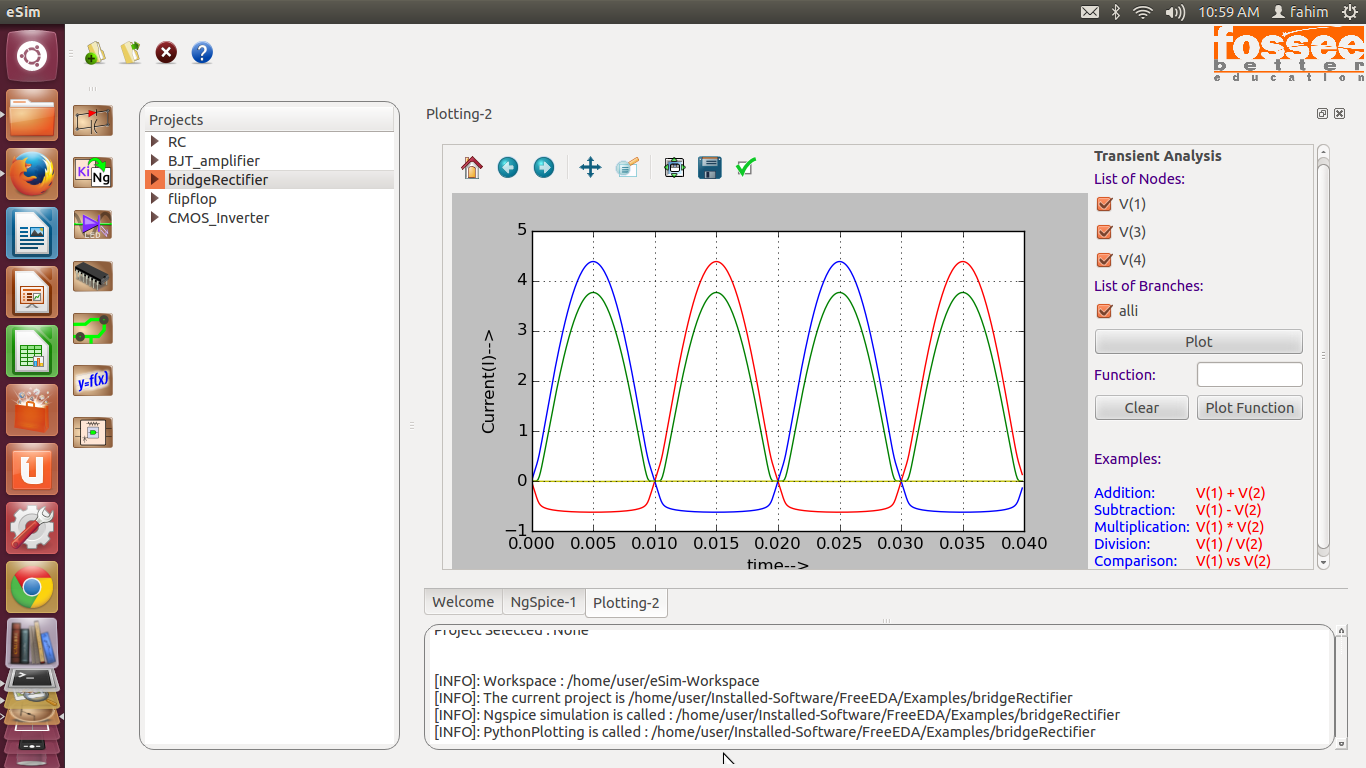Click the plot back arrow icon
The height and width of the screenshot is (768, 1366).
508,168
